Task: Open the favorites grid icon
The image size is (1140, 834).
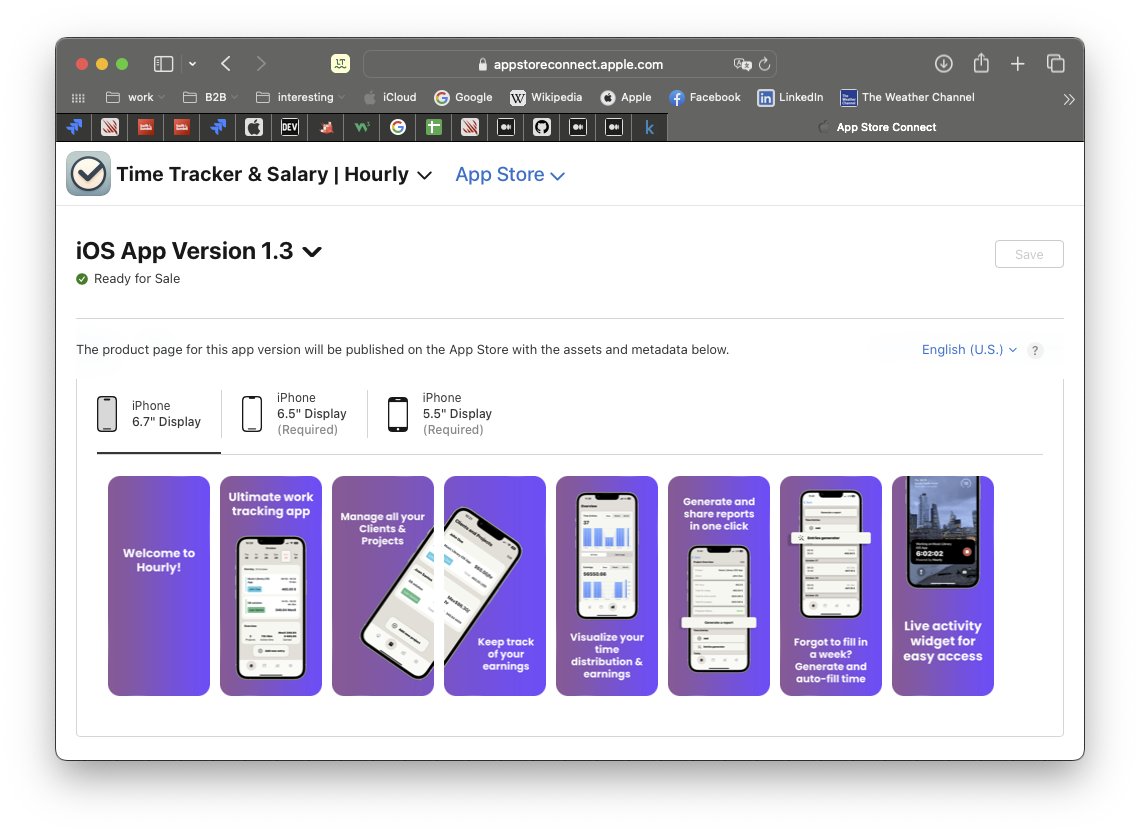Action: coord(79,97)
